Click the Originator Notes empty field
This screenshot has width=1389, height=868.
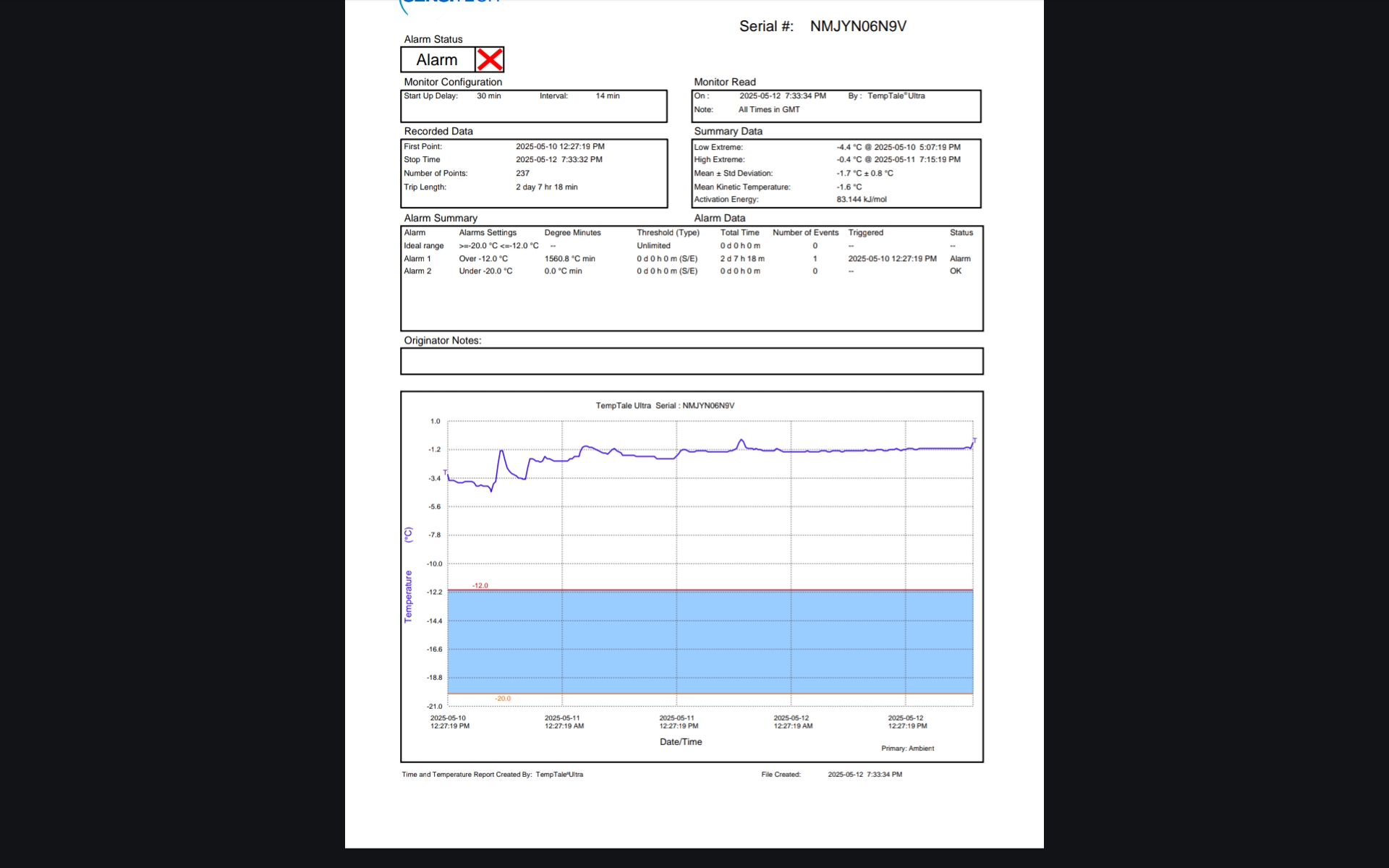[x=692, y=361]
